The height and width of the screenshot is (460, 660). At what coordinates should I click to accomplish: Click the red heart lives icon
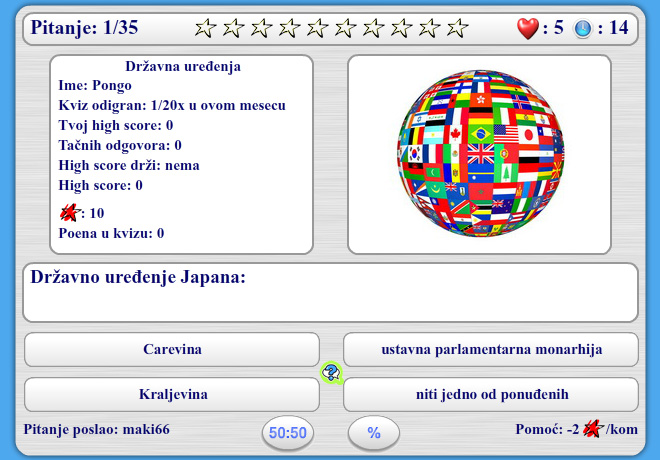point(528,29)
